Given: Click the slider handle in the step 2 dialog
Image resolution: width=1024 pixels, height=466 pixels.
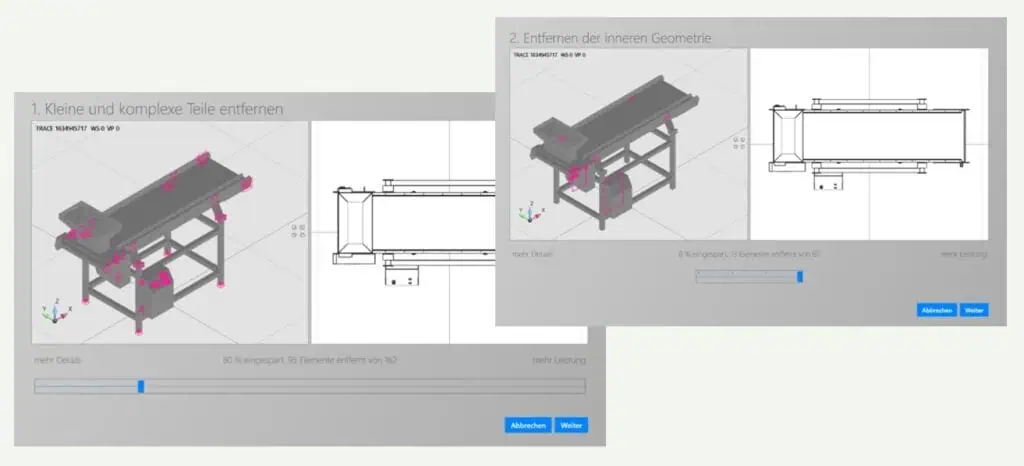Looking at the screenshot, I should (x=800, y=277).
